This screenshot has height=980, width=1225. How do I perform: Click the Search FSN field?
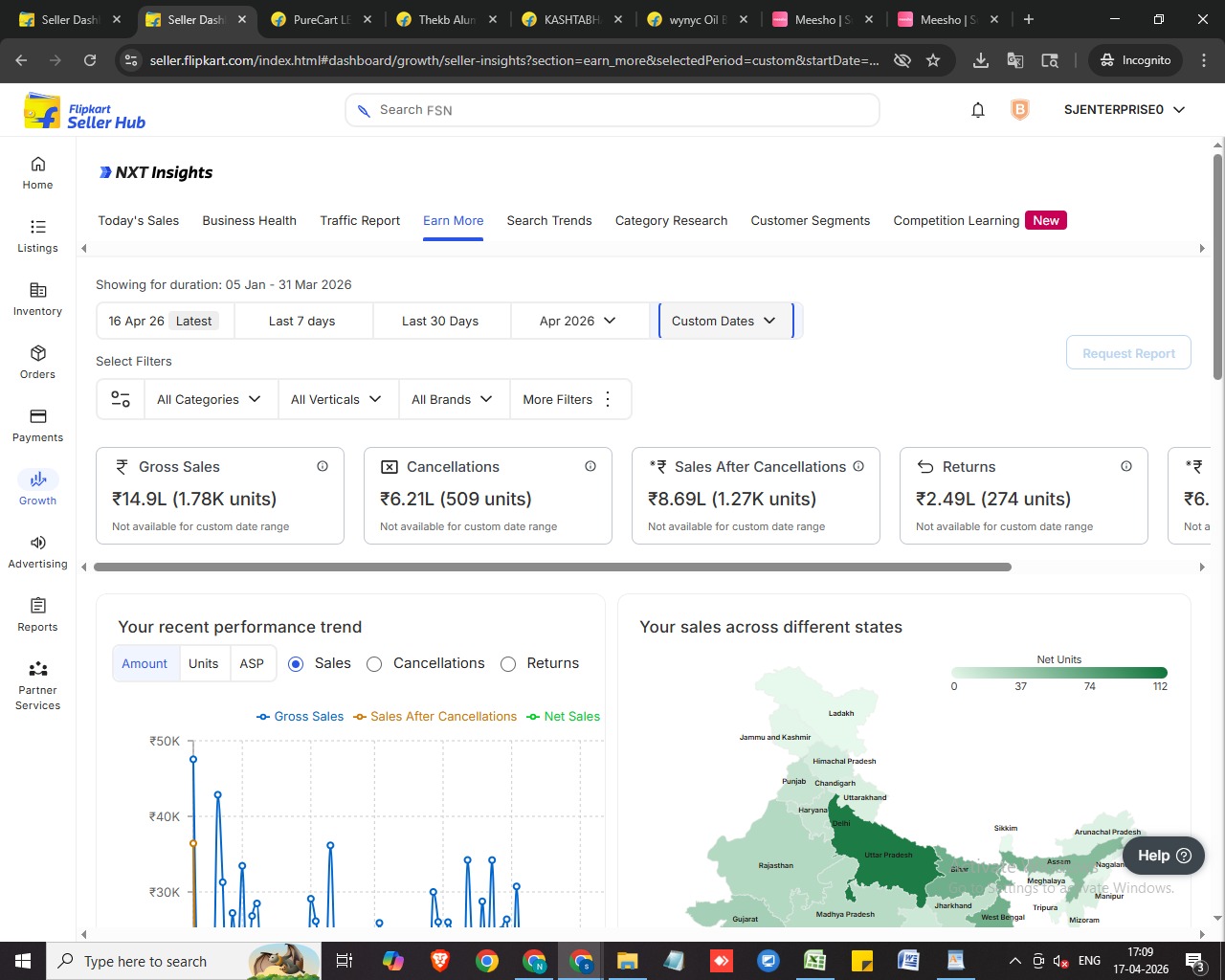click(x=612, y=110)
